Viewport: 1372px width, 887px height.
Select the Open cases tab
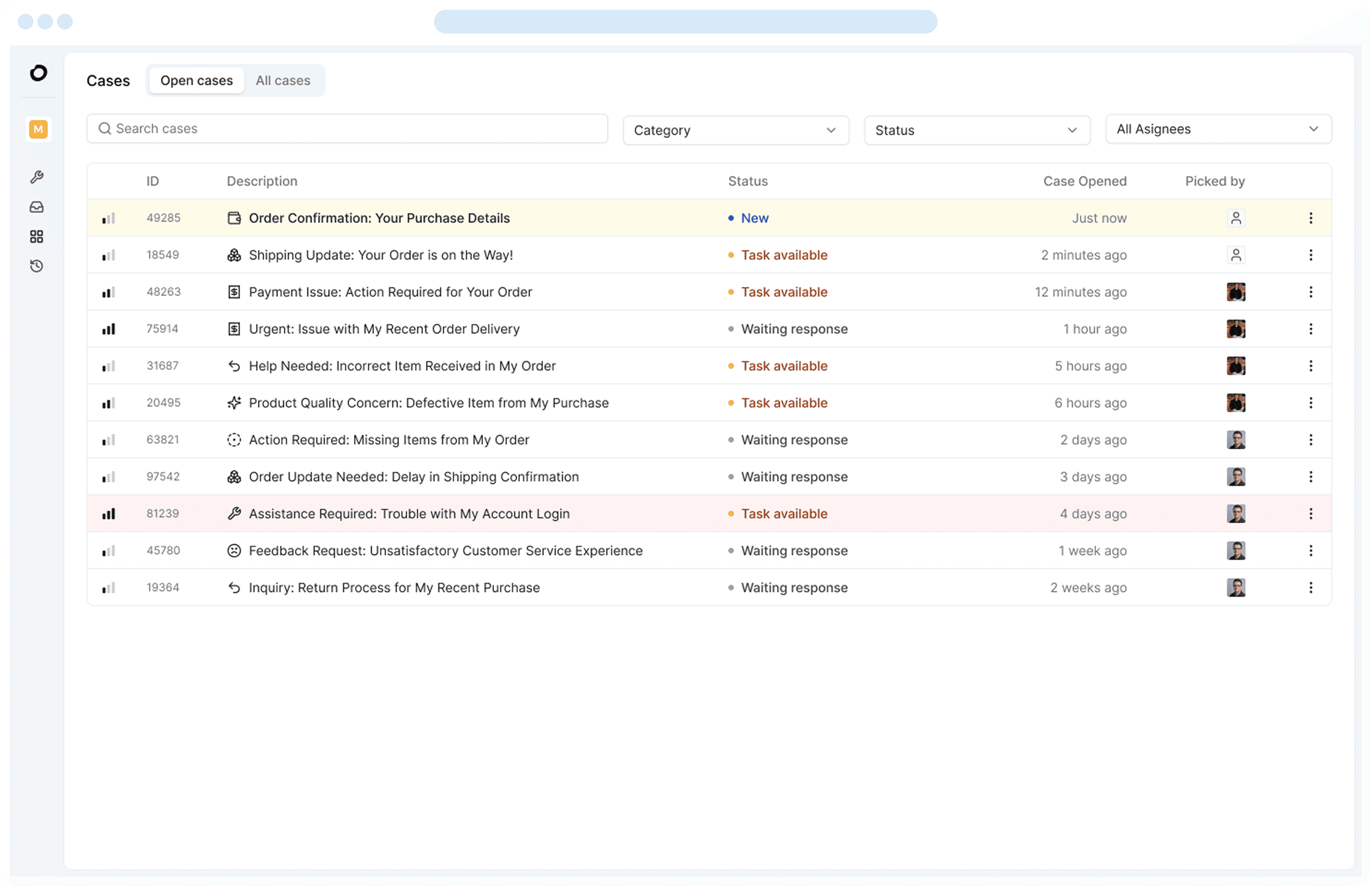[196, 81]
